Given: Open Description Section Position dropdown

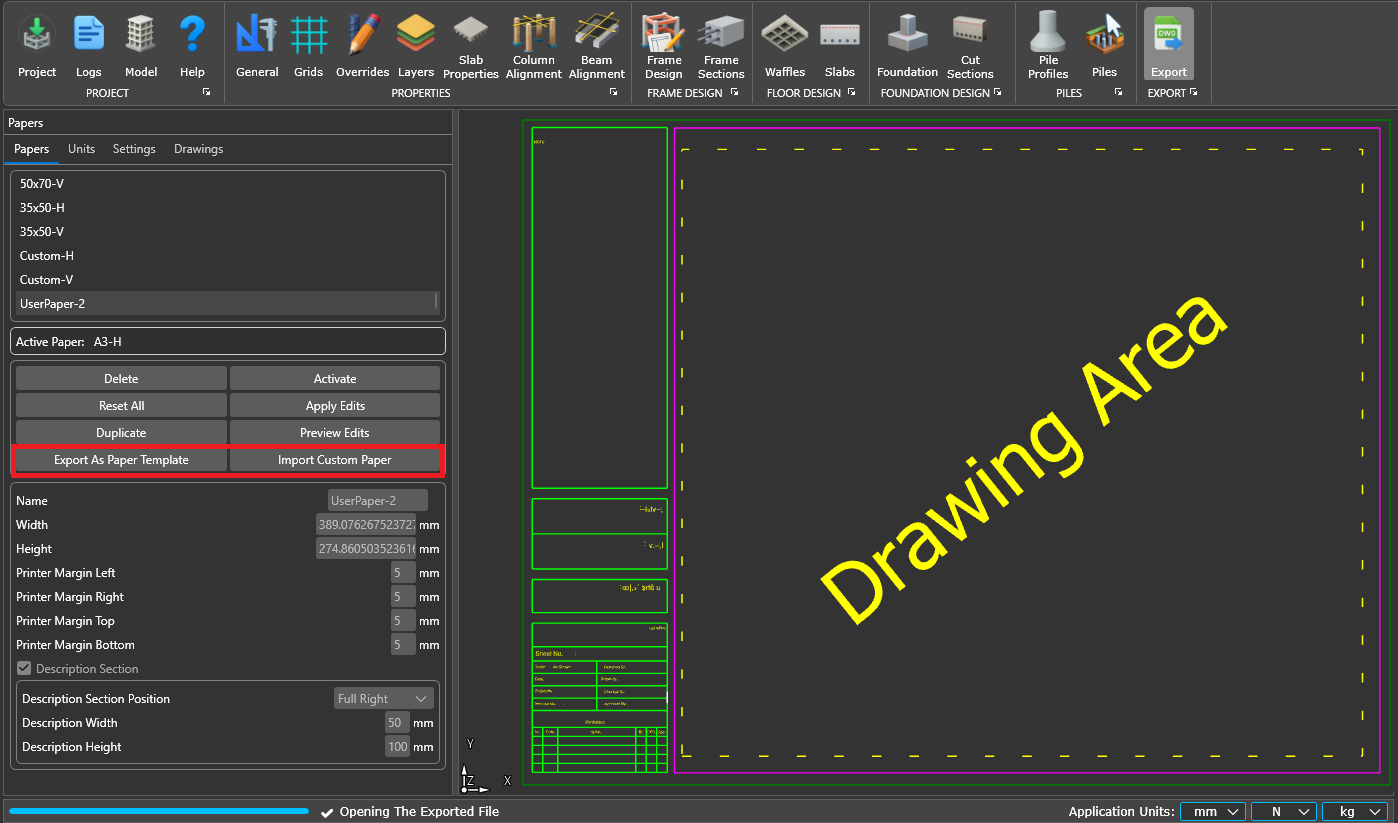Looking at the screenshot, I should pos(383,699).
